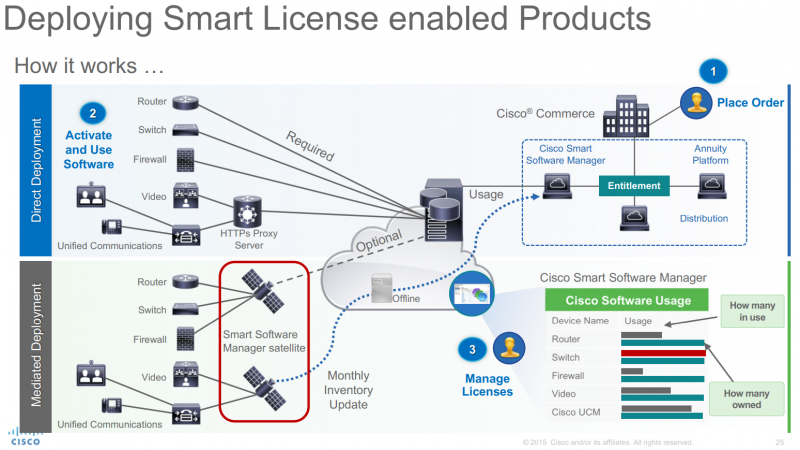Click the Switch icon in Mediated Deployment
800x450 pixels.
click(x=185, y=309)
